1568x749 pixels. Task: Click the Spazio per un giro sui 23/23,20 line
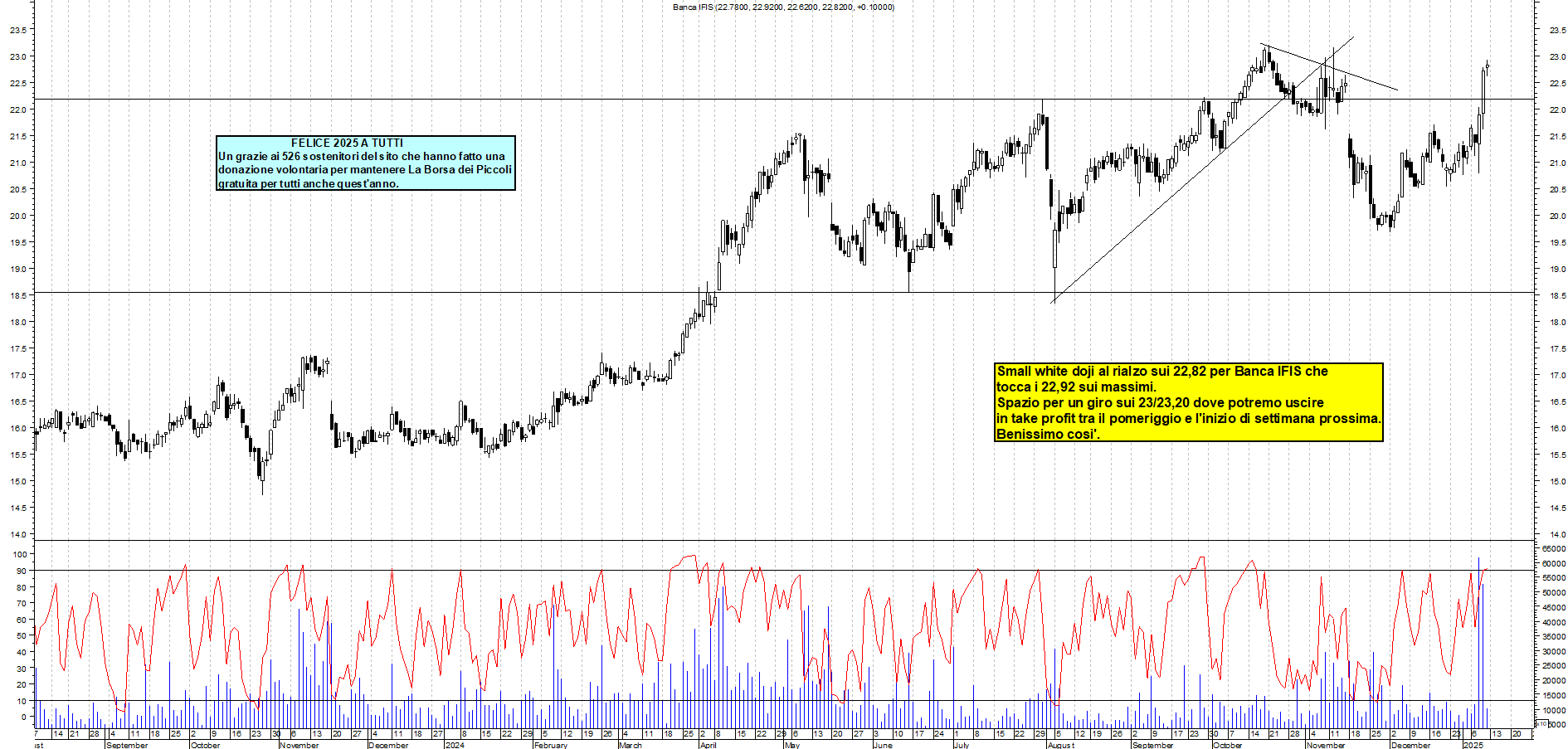click(1160, 402)
